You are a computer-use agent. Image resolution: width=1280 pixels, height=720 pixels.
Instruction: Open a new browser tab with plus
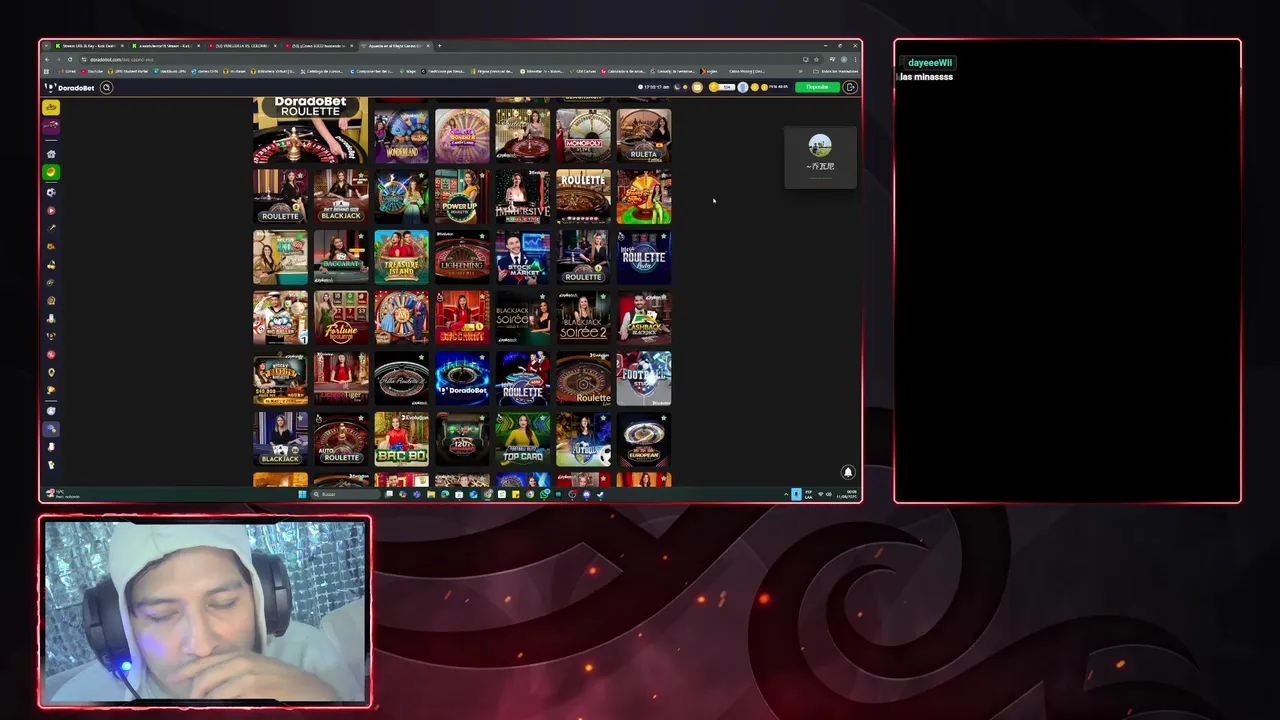[x=439, y=45]
